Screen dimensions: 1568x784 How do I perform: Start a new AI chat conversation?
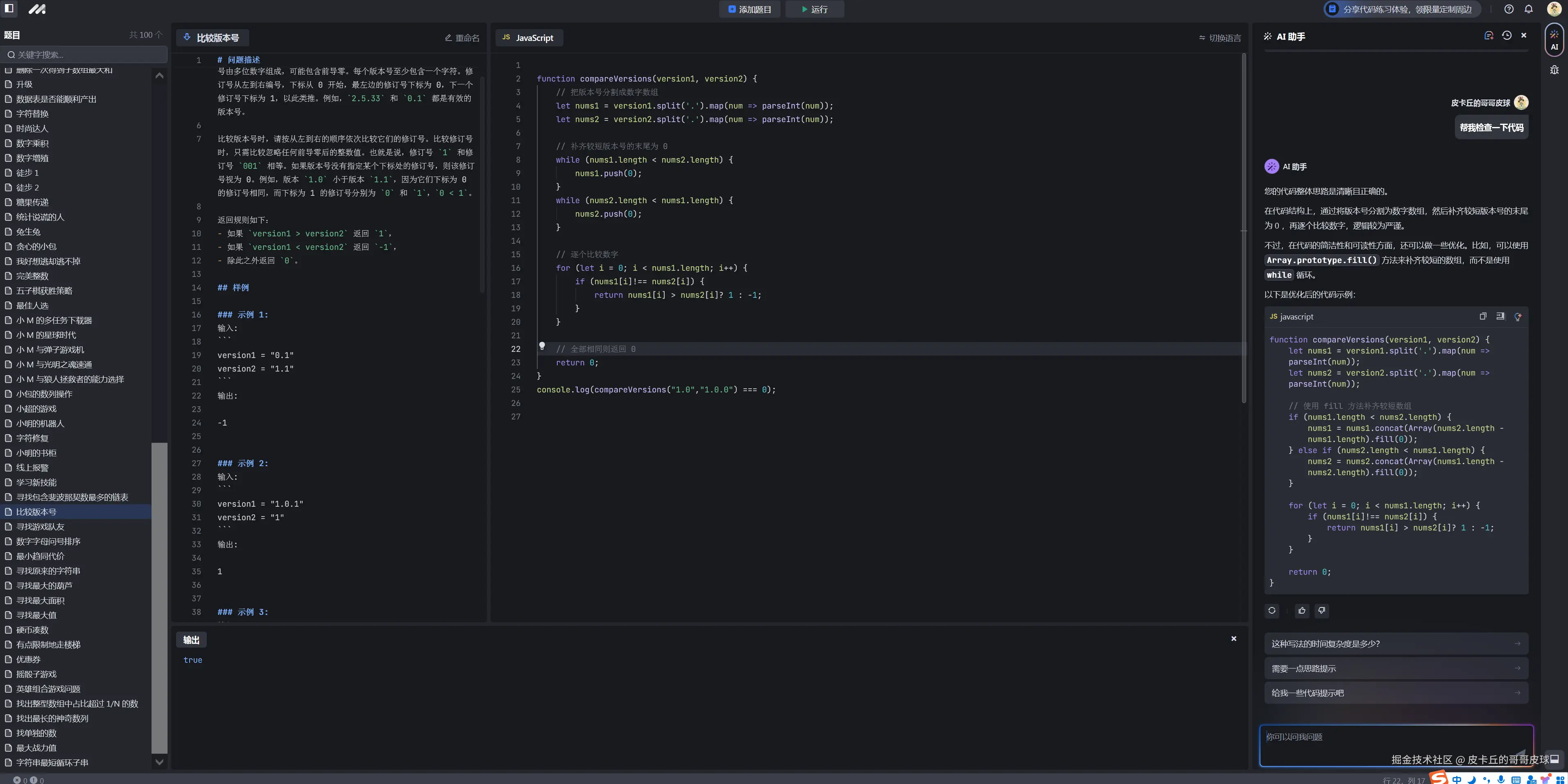1488,36
